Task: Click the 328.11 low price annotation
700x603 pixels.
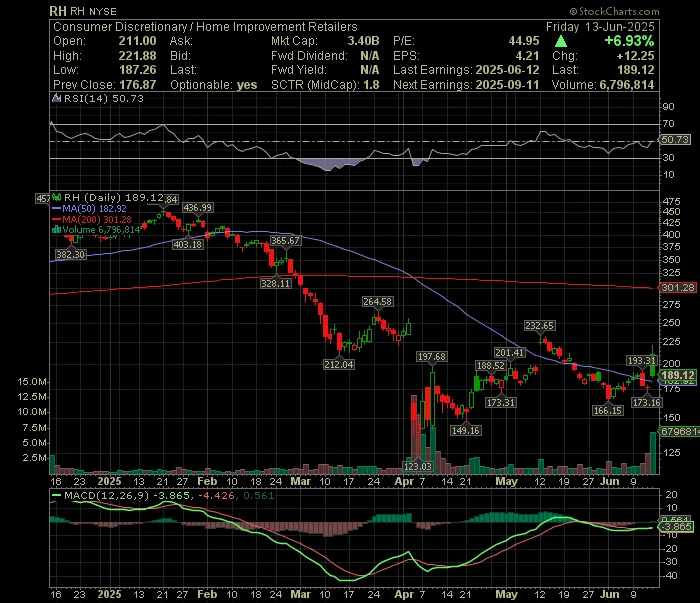Action: pos(275,283)
